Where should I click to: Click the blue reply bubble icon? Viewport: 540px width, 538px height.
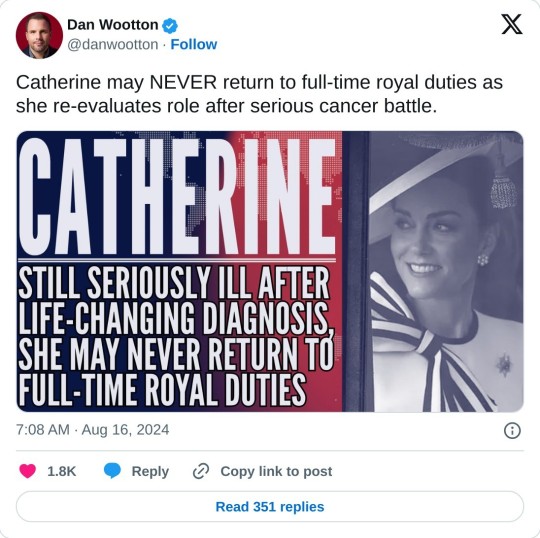(x=112, y=471)
